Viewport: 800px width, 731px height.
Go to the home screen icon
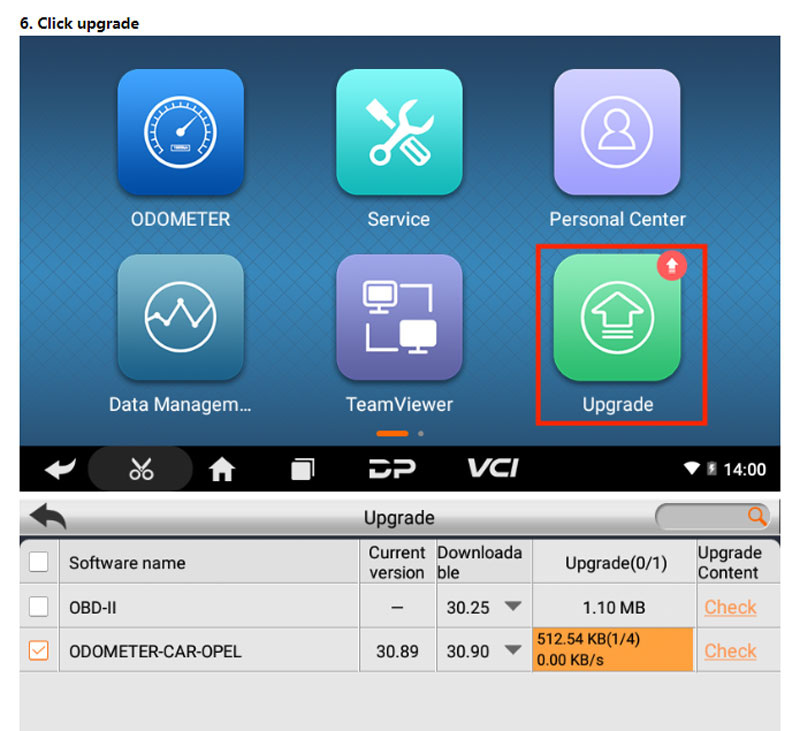pyautogui.click(x=222, y=469)
